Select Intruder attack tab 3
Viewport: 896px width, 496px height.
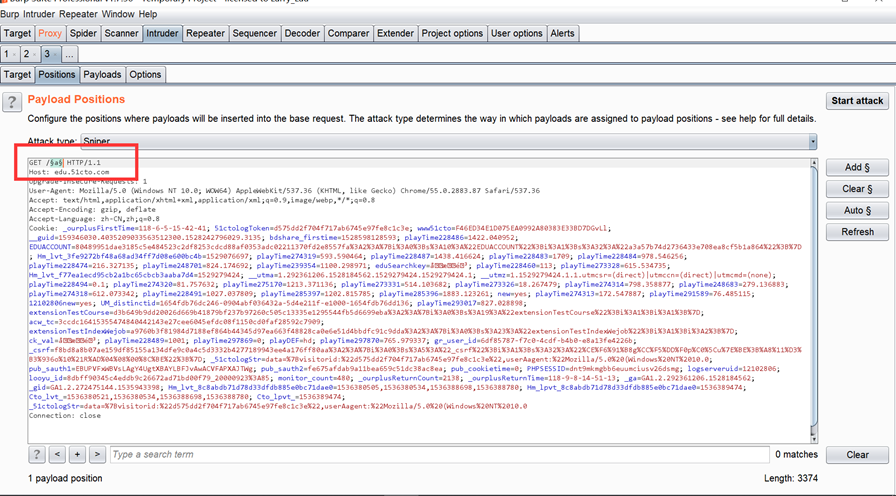[47, 54]
